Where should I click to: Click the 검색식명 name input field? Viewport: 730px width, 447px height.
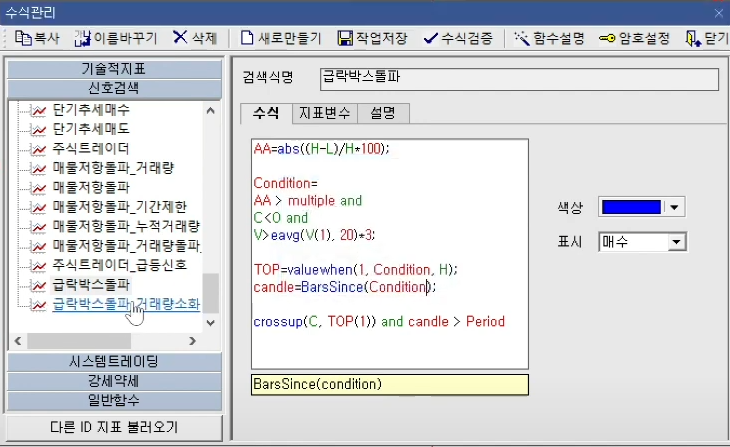[518, 77]
